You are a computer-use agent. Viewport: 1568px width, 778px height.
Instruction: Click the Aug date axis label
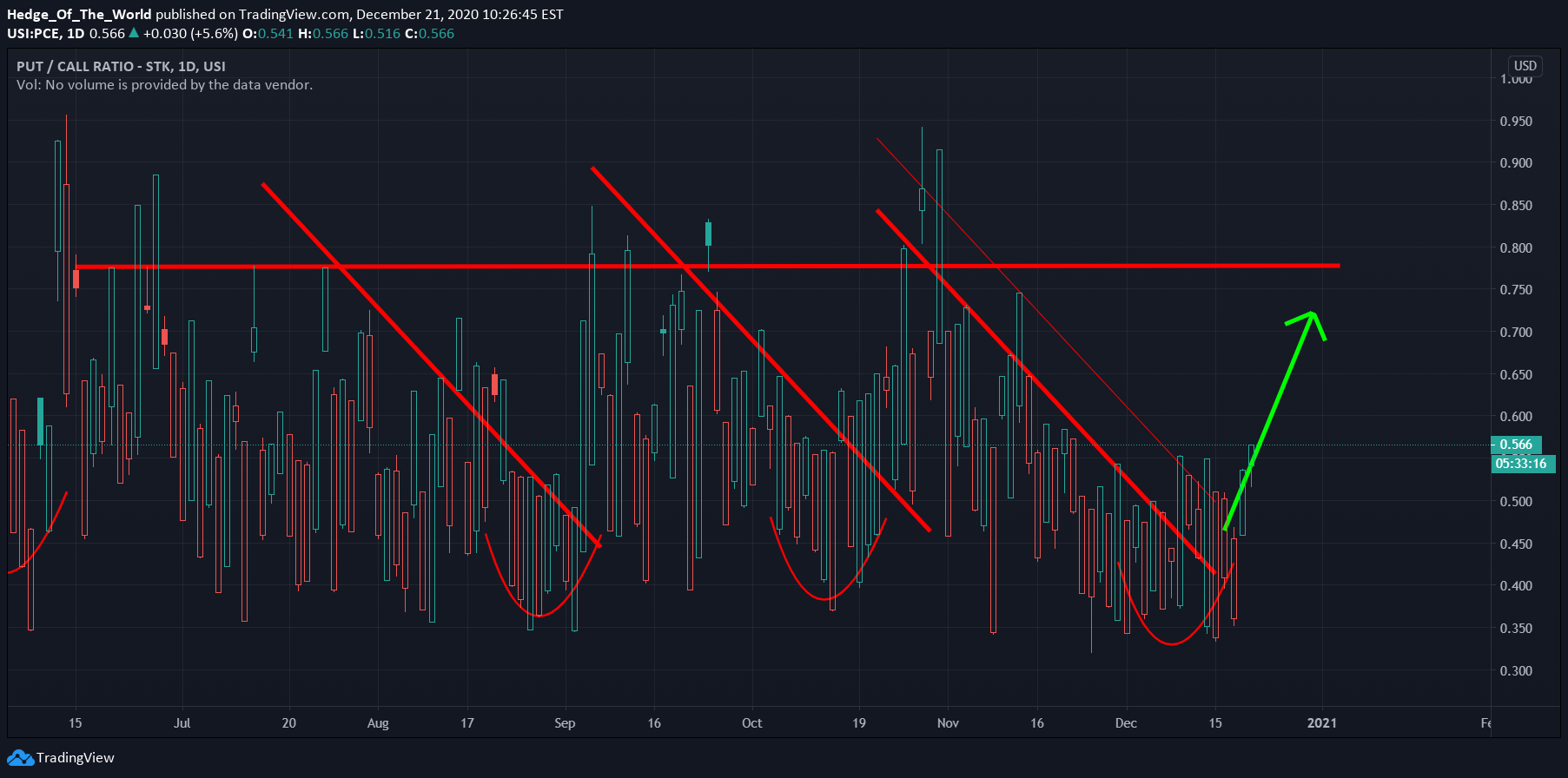(x=378, y=723)
